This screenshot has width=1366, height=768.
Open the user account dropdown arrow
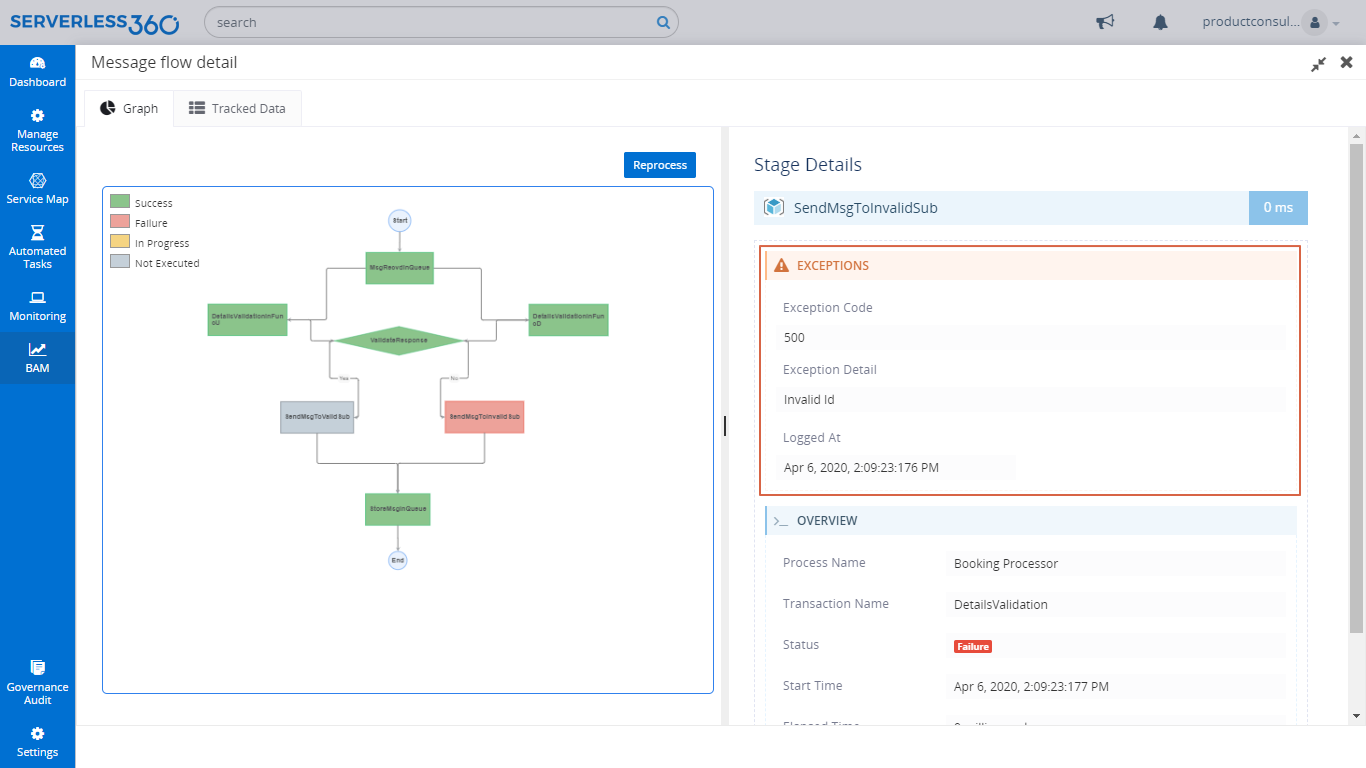point(1336,23)
